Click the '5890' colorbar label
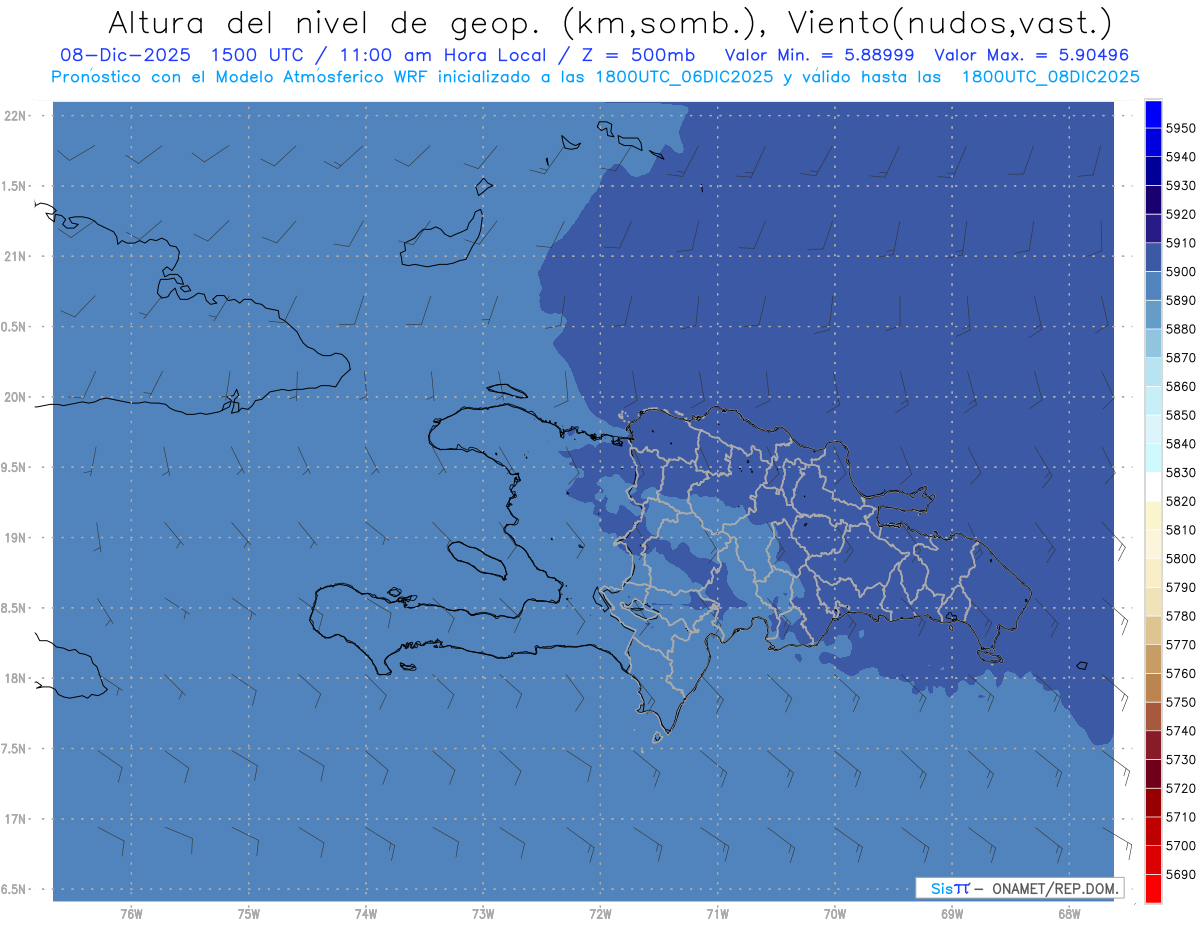 click(x=1181, y=301)
